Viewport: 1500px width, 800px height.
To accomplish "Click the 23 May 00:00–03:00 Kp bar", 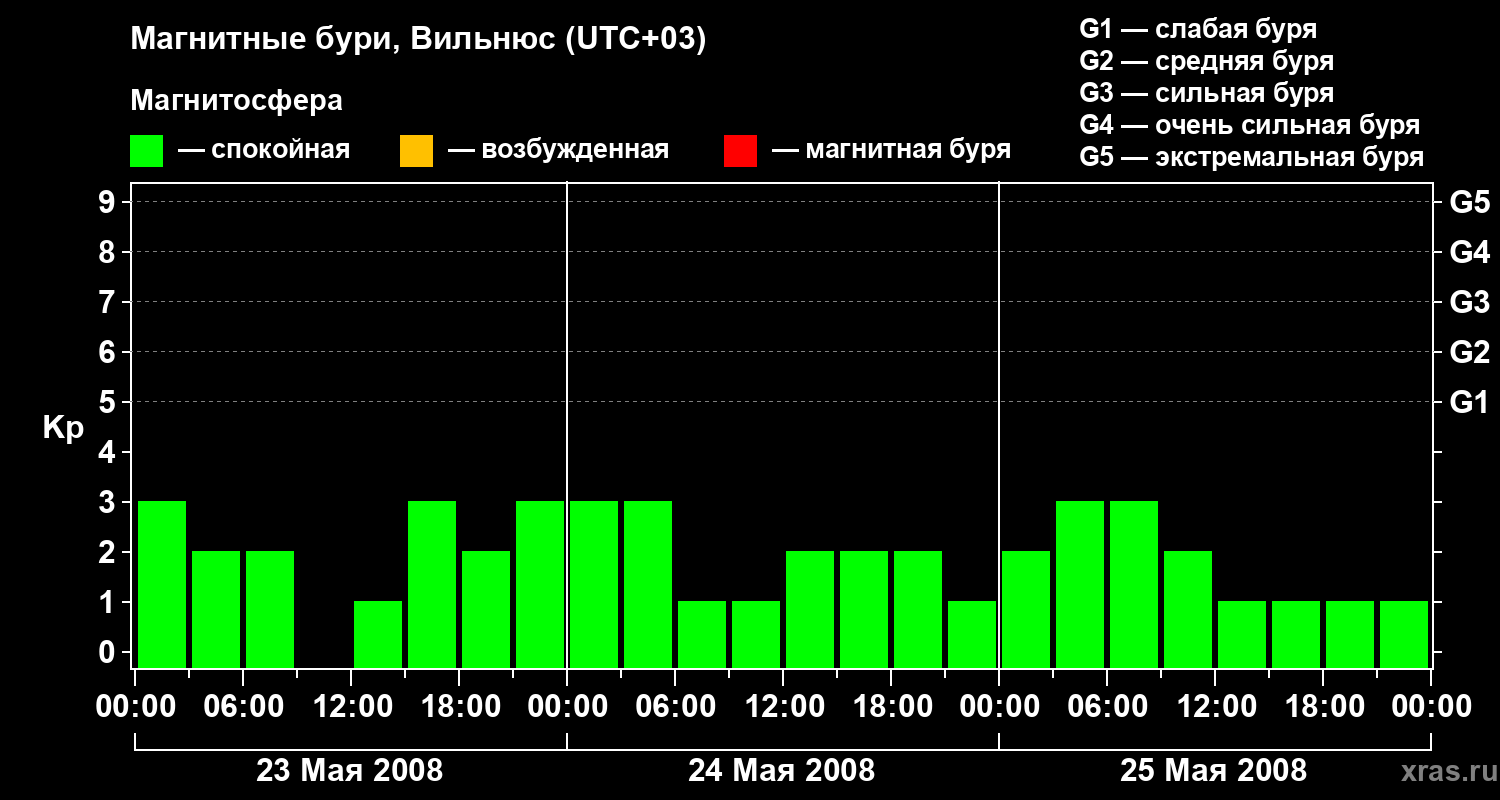I will [x=162, y=584].
